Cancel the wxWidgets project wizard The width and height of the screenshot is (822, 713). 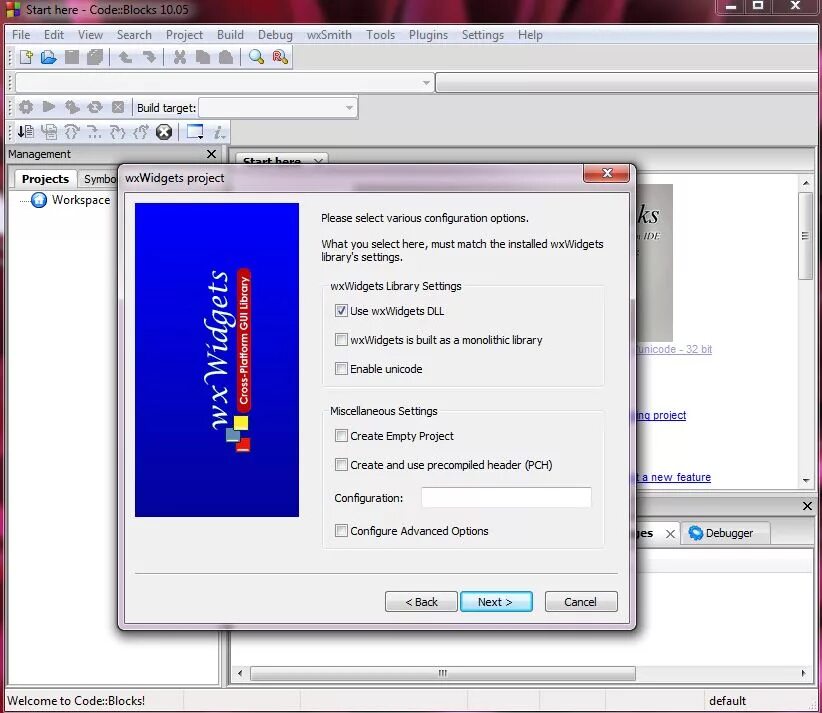pos(581,602)
